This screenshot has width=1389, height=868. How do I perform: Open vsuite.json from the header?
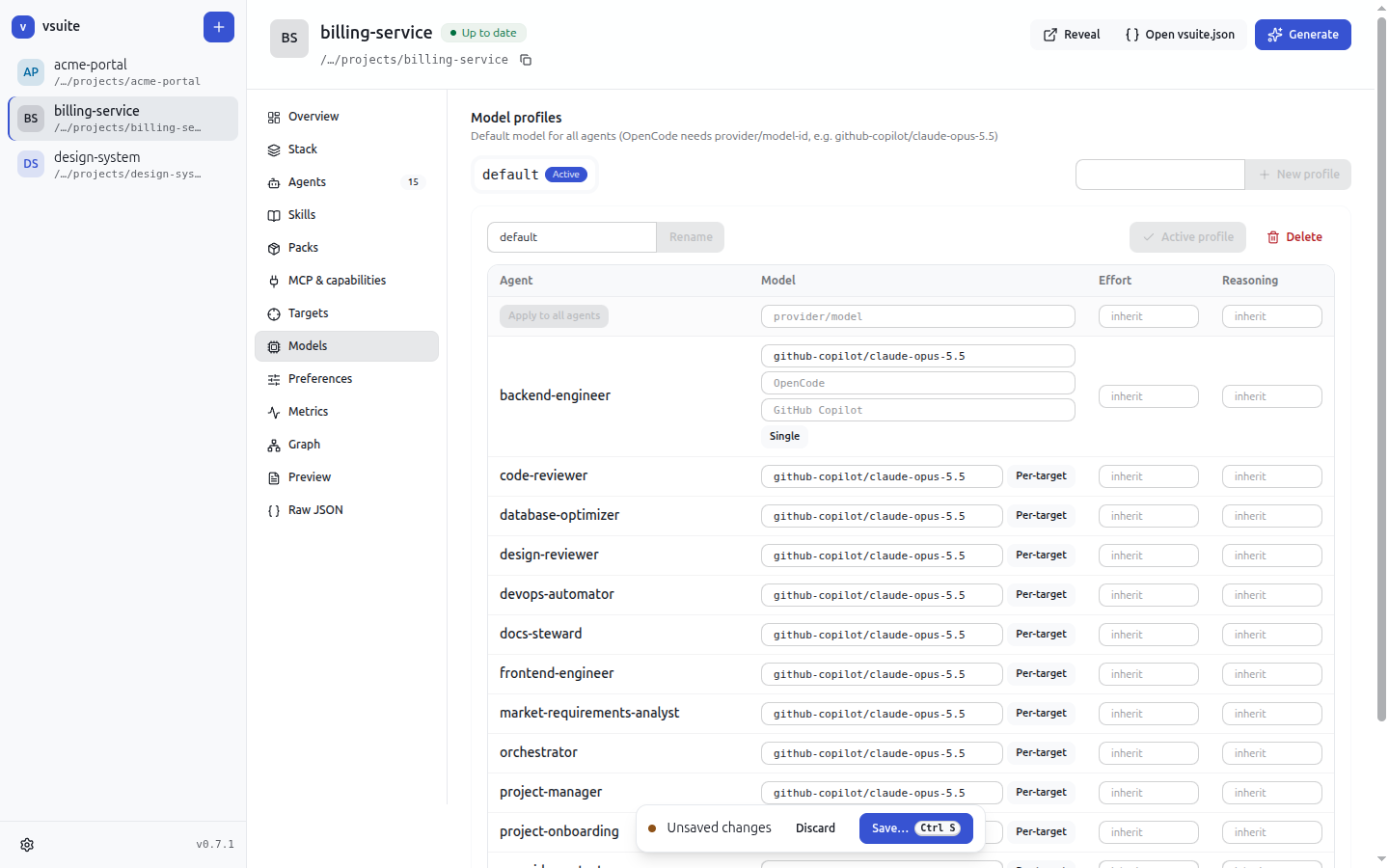click(x=1180, y=35)
